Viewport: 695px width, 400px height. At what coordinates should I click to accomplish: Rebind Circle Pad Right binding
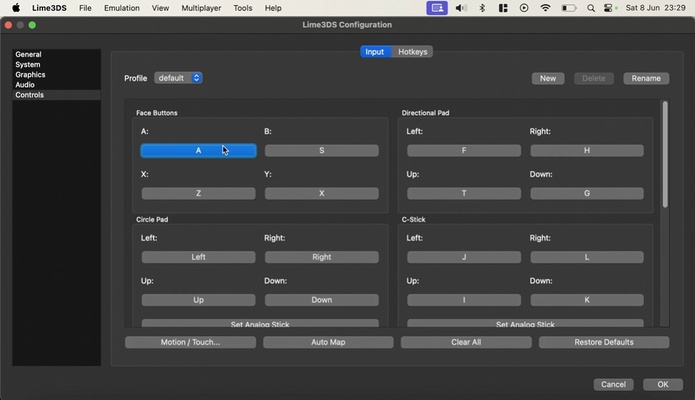point(322,257)
